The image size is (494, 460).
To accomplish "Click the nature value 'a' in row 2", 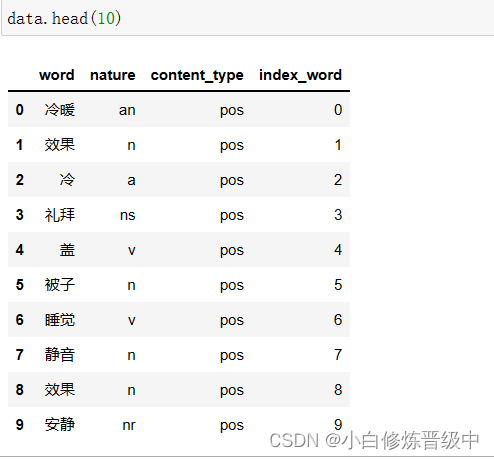I will coord(131,180).
